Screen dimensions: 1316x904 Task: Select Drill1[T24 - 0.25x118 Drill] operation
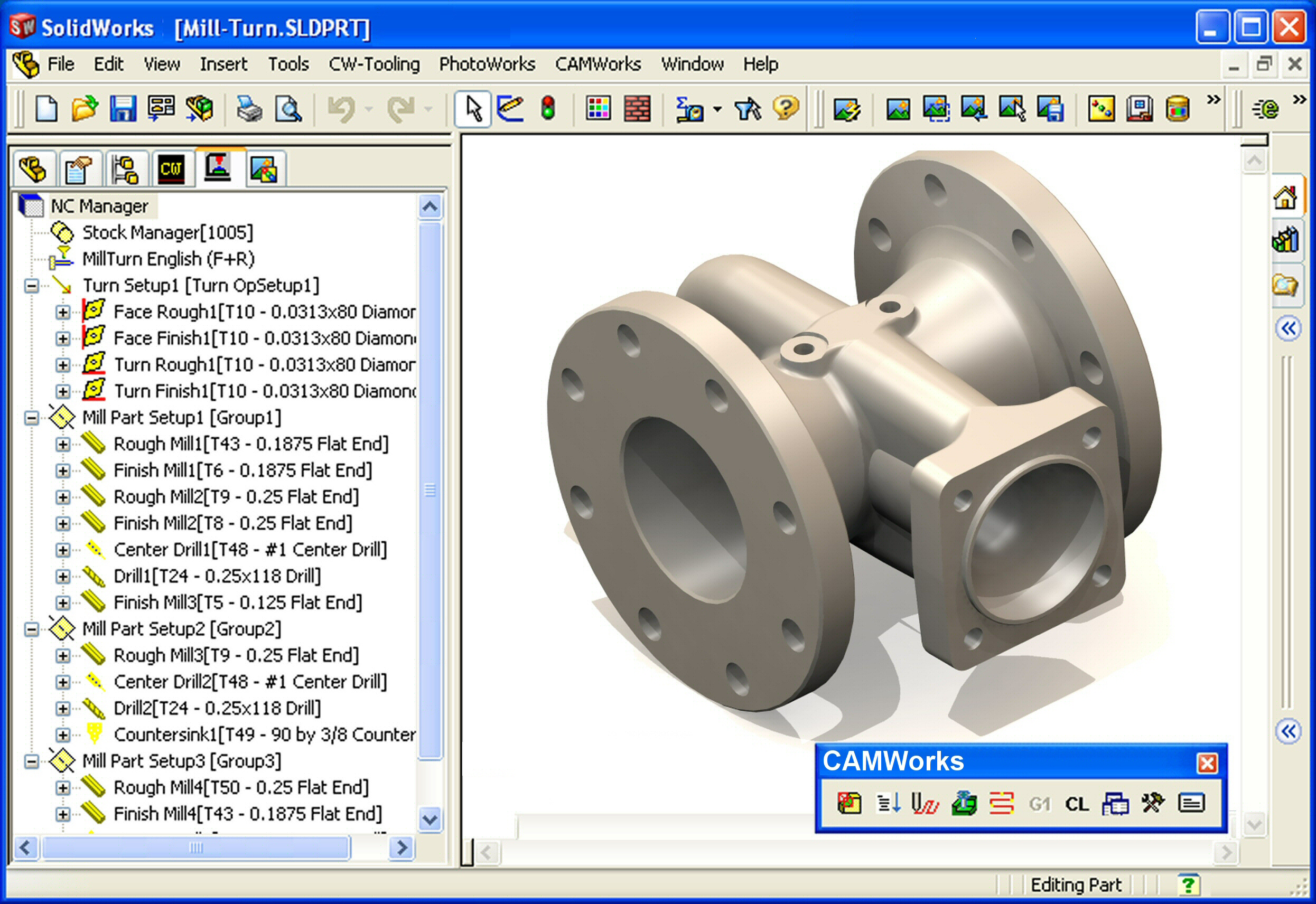coord(217,576)
